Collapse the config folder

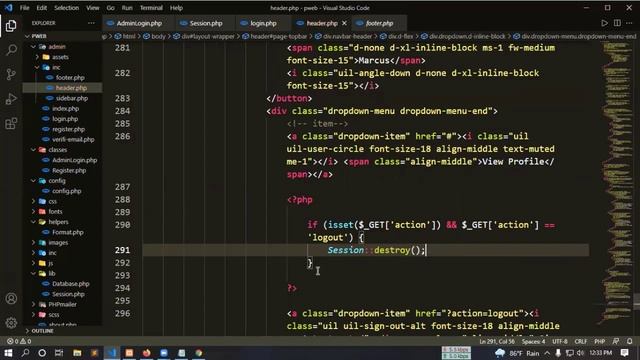(57, 180)
